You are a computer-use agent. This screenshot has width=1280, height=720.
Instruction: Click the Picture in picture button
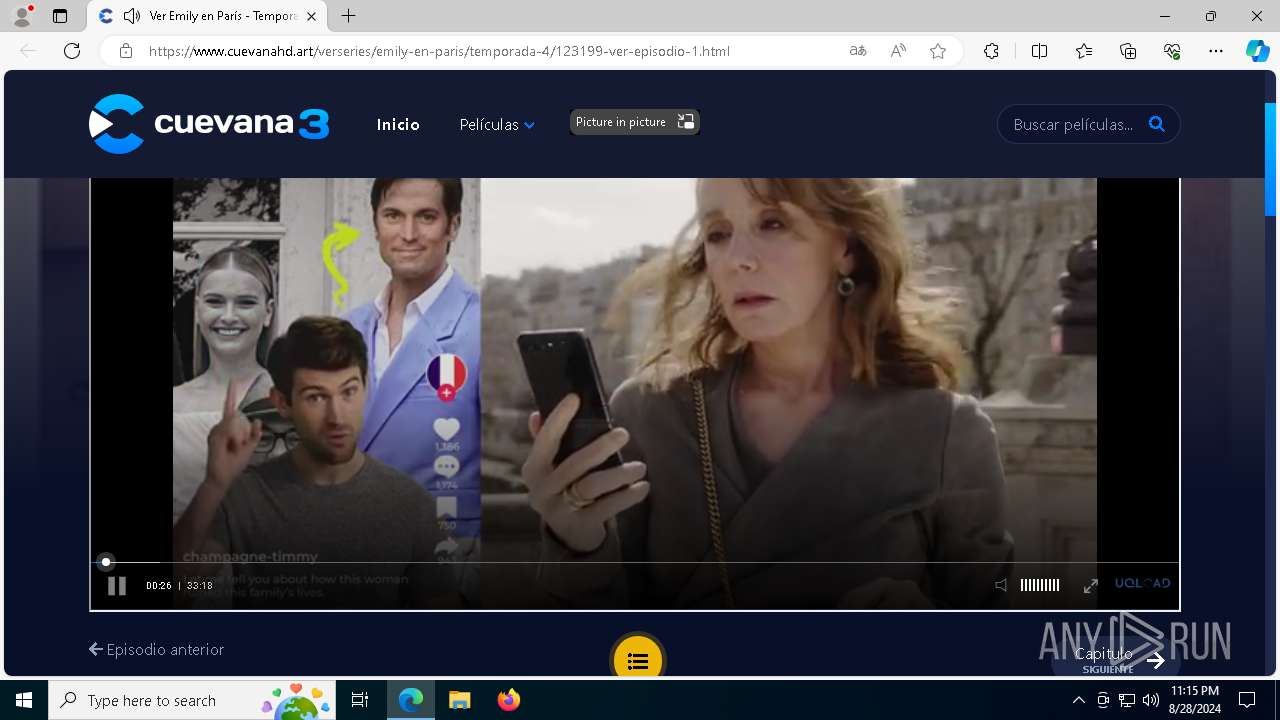pos(634,122)
